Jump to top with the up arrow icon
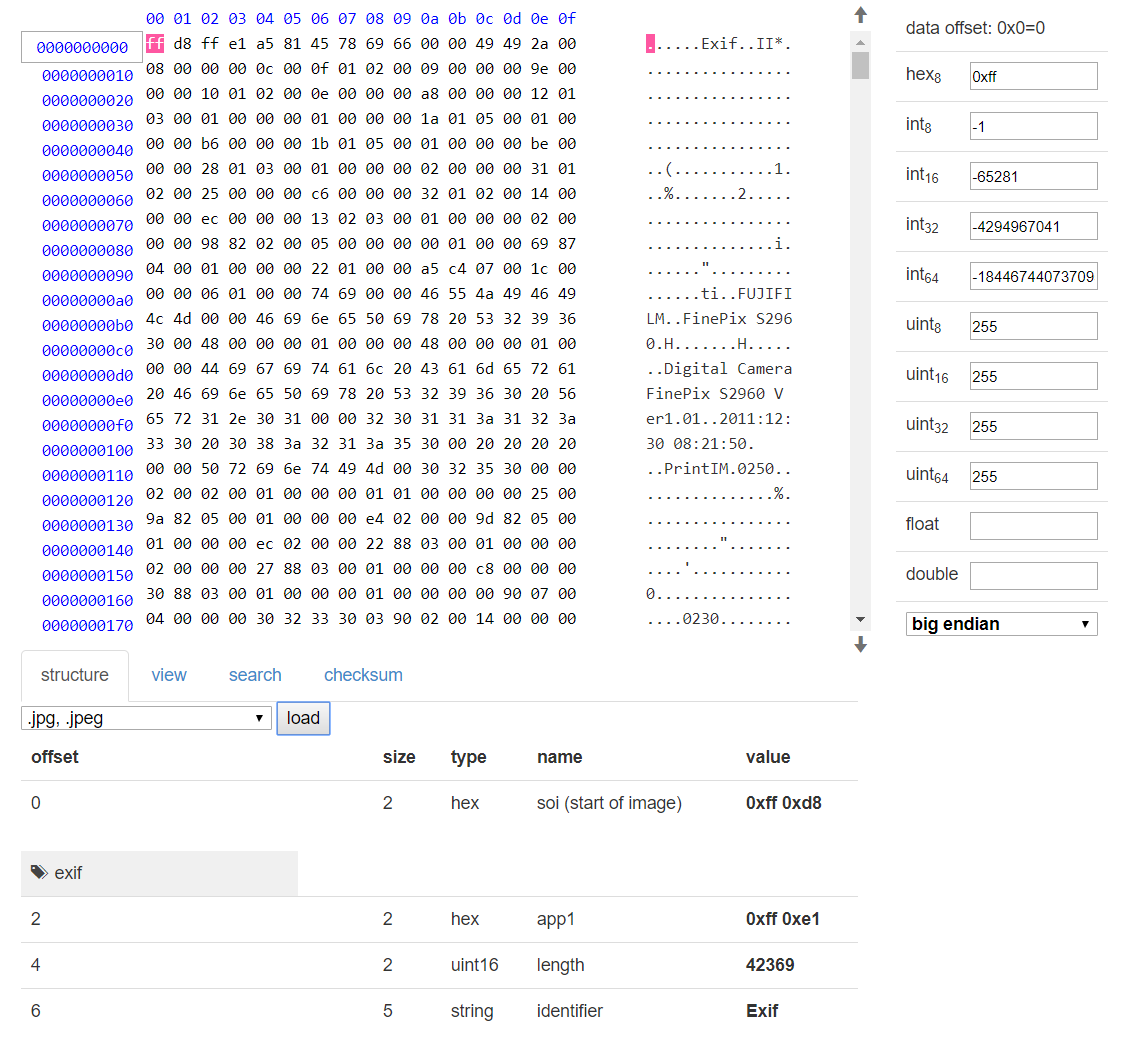1125x1050 pixels. pos(860,15)
